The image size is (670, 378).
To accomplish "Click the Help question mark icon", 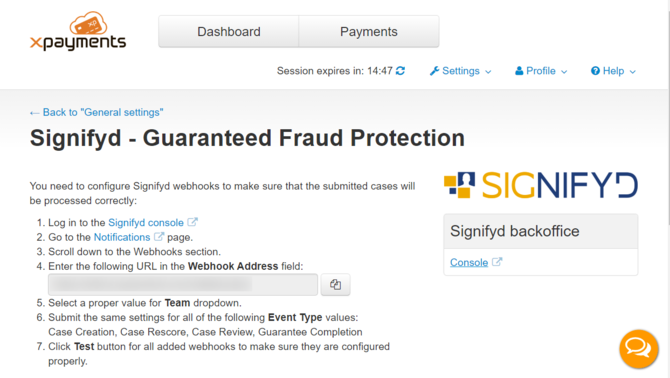I will click(595, 71).
